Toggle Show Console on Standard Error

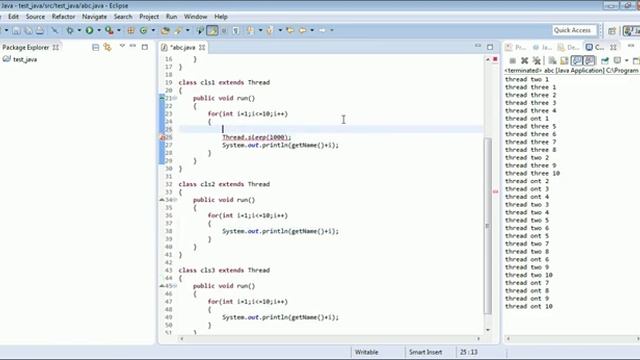[x=589, y=61]
